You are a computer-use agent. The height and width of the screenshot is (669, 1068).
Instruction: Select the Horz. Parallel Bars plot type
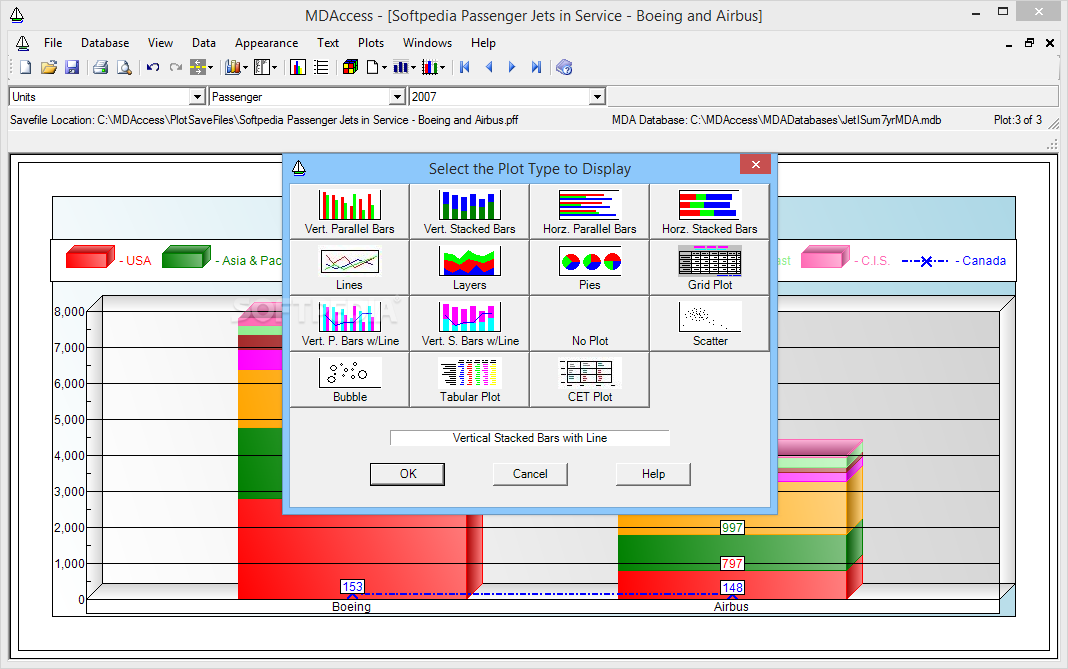coord(589,211)
